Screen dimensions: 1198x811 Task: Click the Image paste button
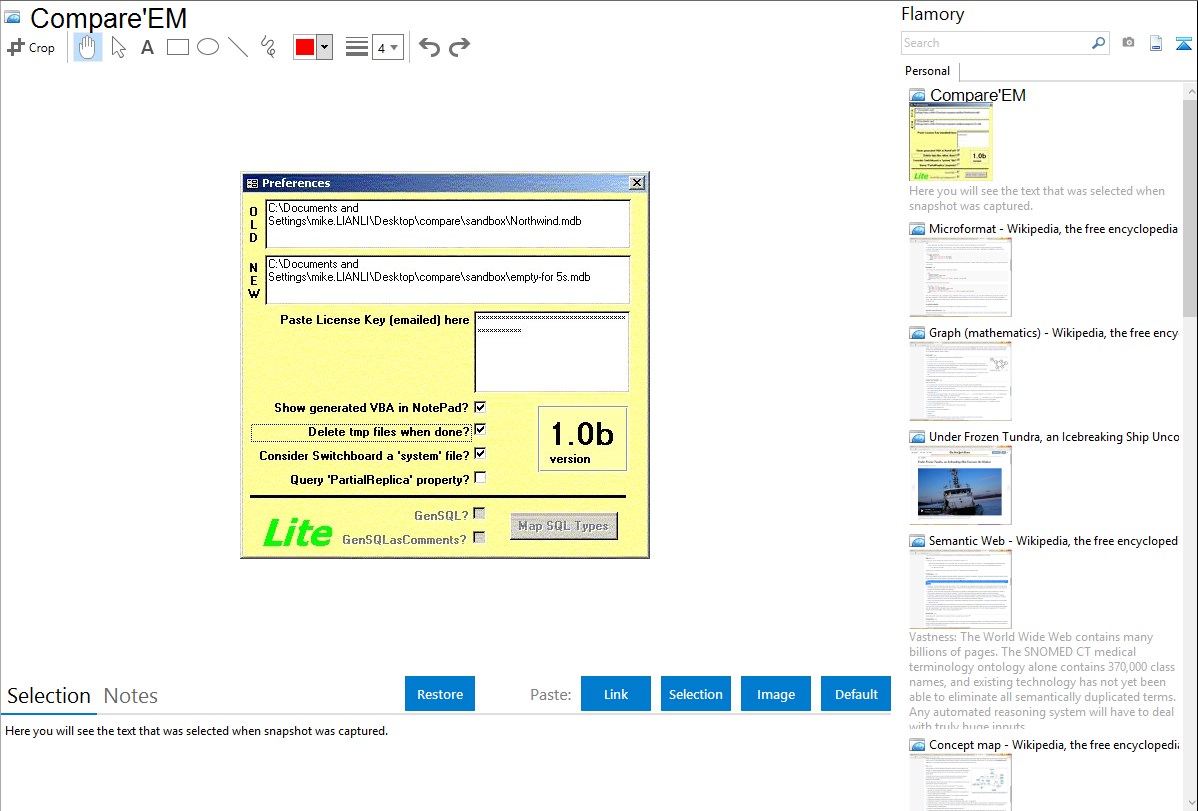[776, 694]
